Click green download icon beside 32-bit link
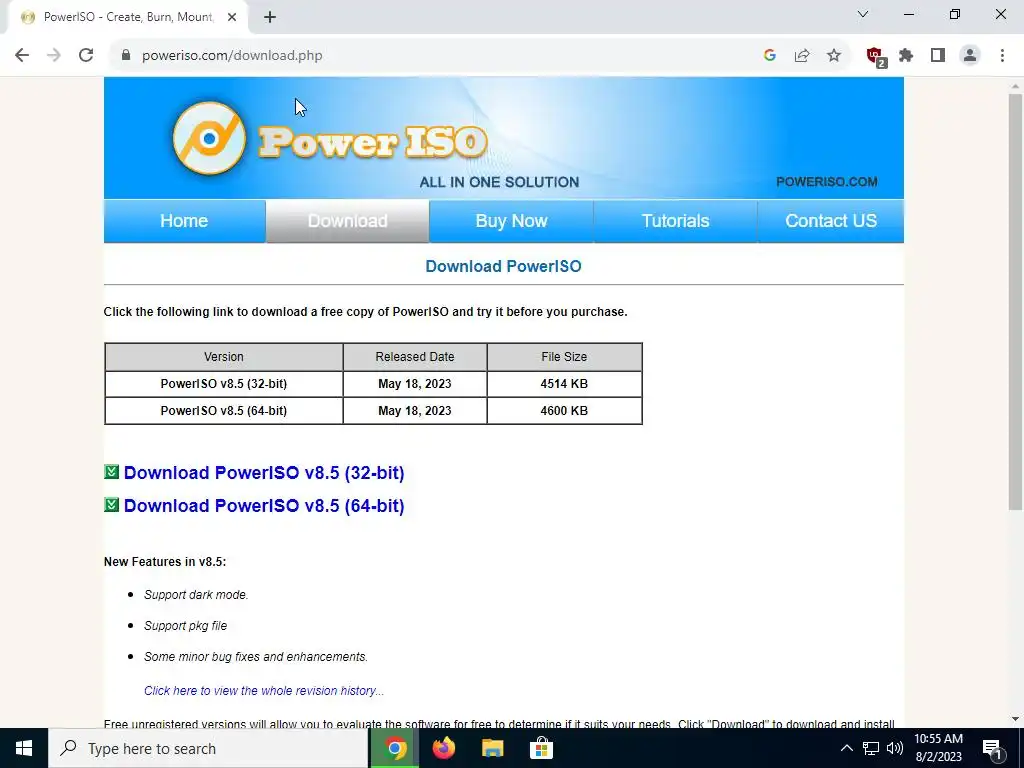Screen dimensions: 1024x768 click(x=112, y=472)
